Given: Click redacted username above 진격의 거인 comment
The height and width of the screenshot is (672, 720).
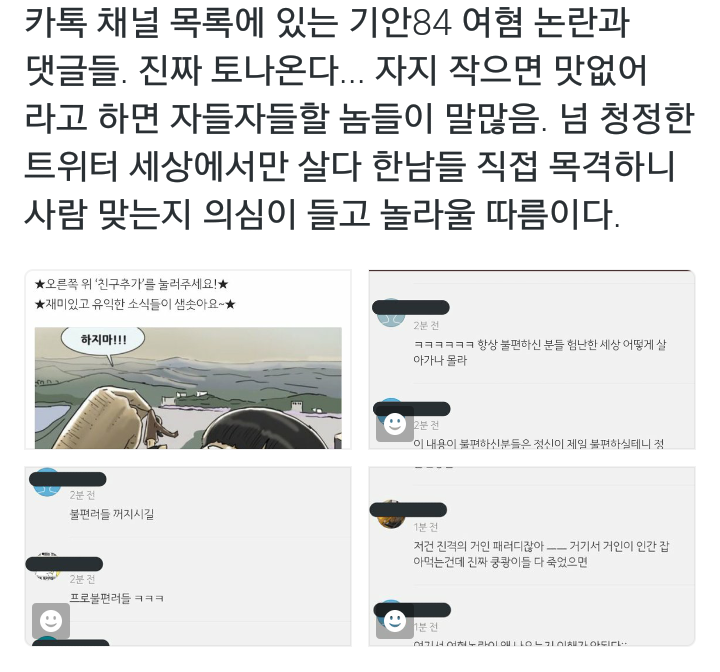Looking at the screenshot, I should [x=408, y=510].
